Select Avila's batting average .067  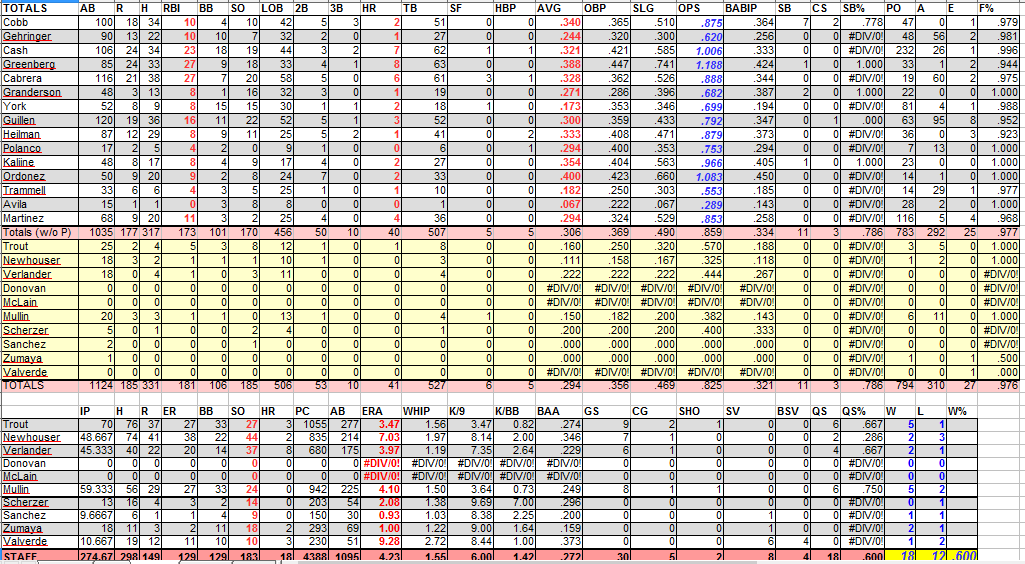pos(559,204)
